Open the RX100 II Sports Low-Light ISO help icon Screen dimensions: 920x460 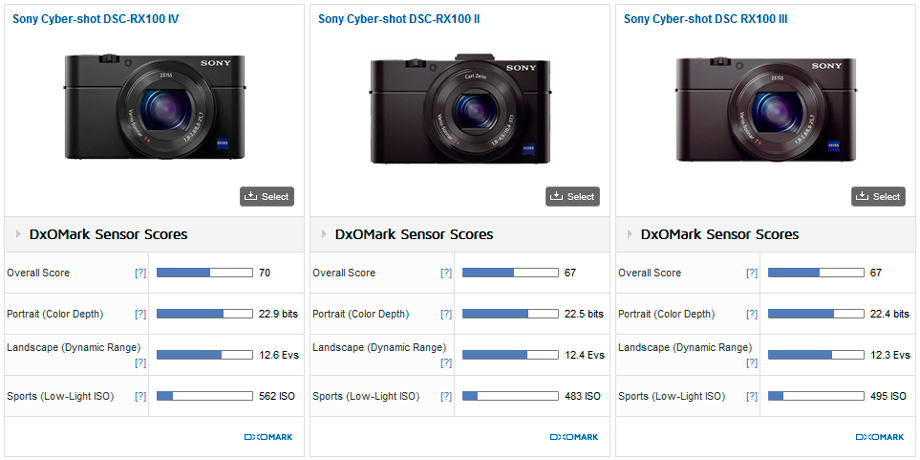[446, 397]
